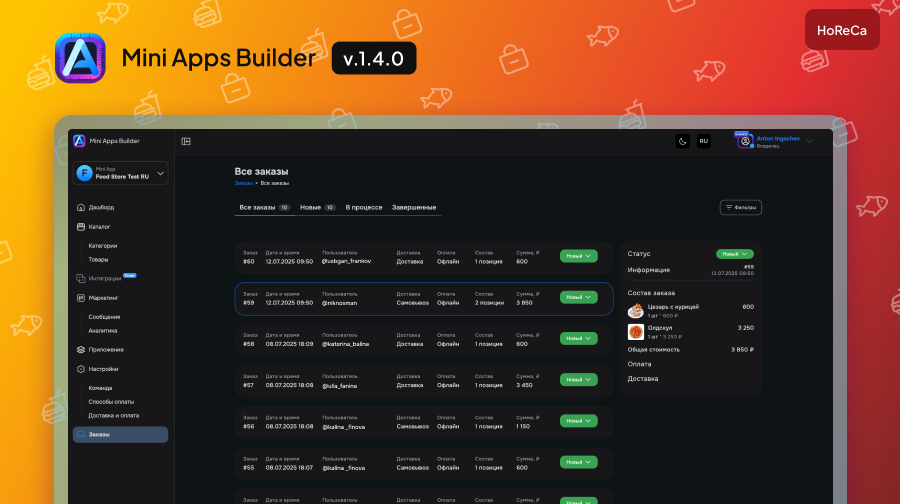Click the filter lines icon in Фильтры

(729, 207)
